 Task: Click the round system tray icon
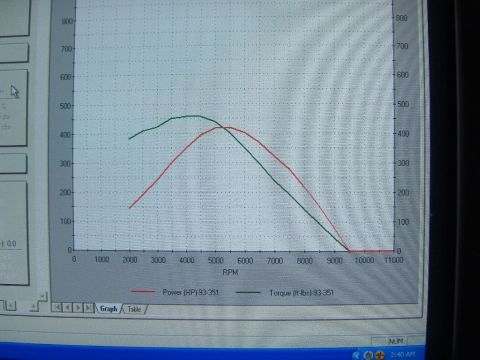(x=368, y=355)
